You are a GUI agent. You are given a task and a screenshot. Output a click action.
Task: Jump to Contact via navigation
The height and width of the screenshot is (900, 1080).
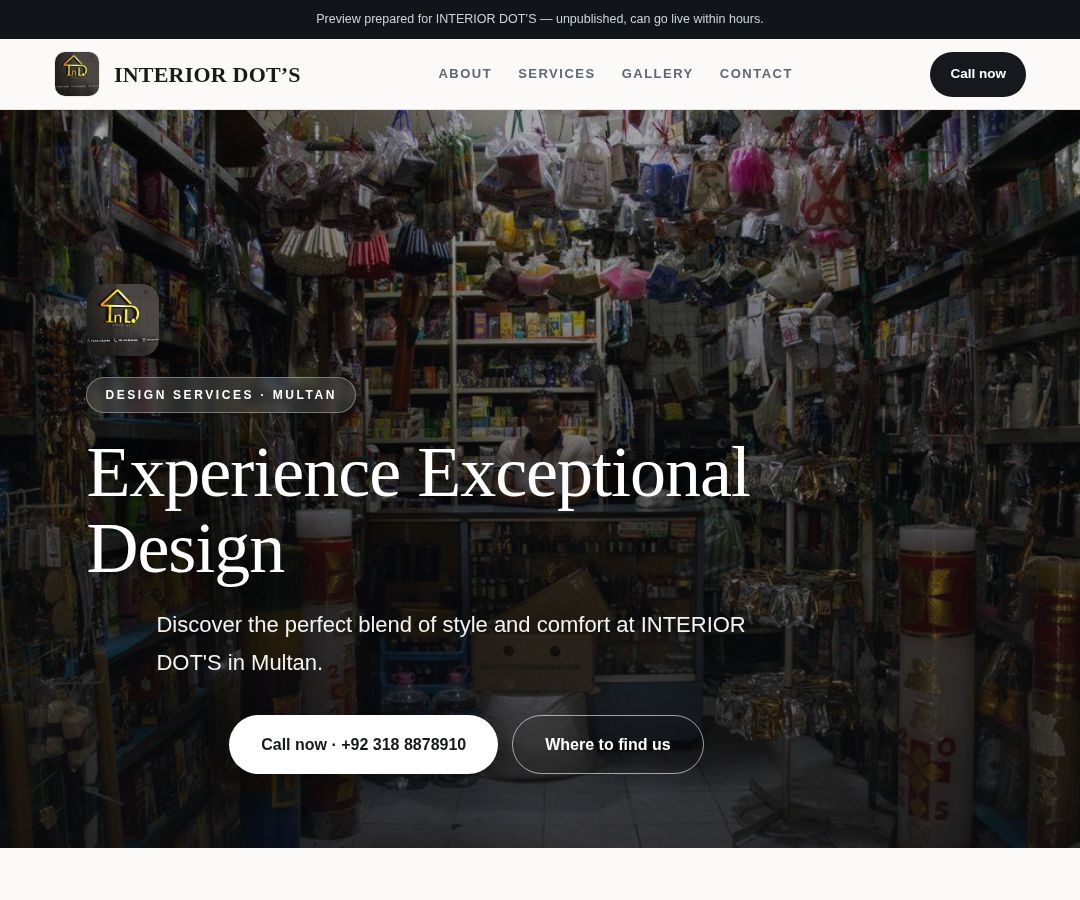(756, 74)
